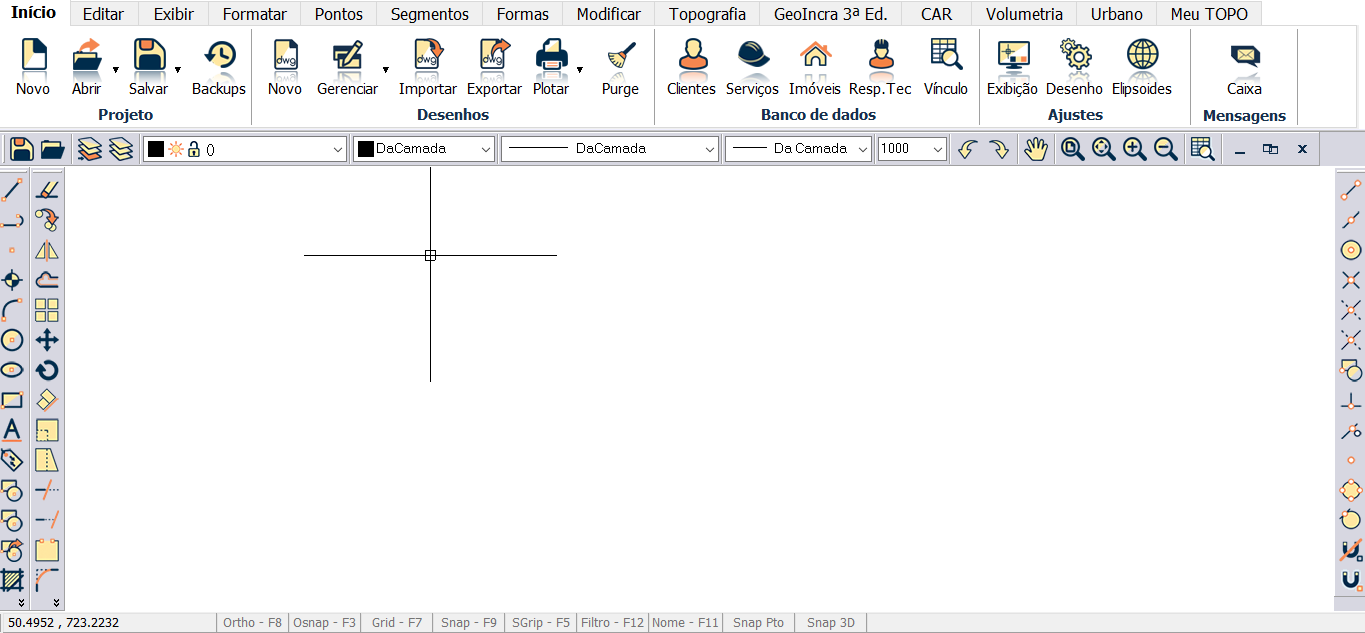Image resolution: width=1365 pixels, height=633 pixels.
Task: Switch to the Topografia tab
Action: coord(707,14)
